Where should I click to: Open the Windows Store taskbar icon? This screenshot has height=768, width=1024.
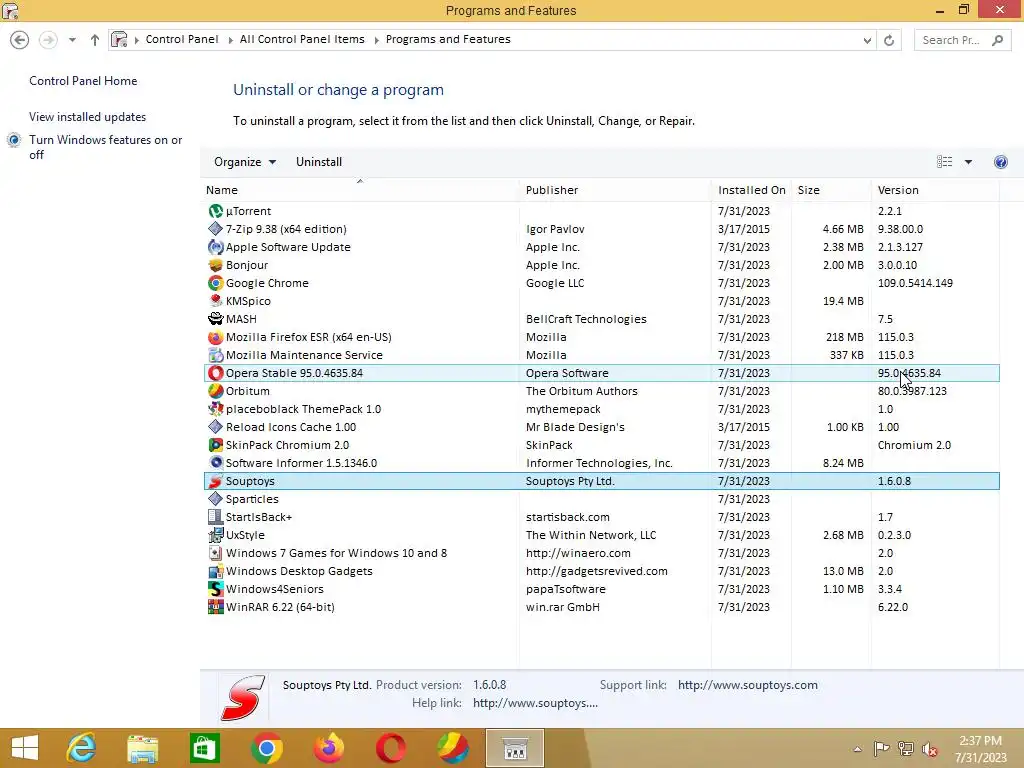pos(204,748)
